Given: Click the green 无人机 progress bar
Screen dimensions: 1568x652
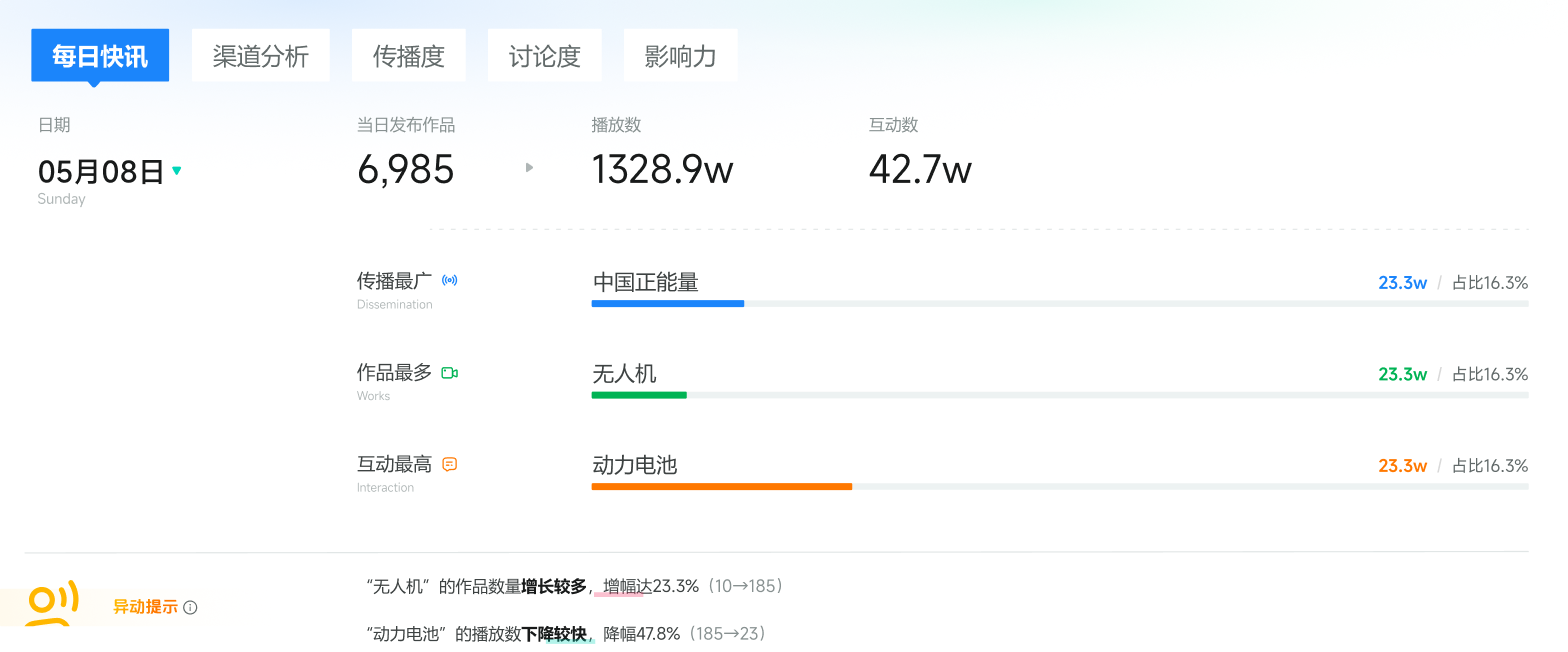Looking at the screenshot, I should pos(639,395).
